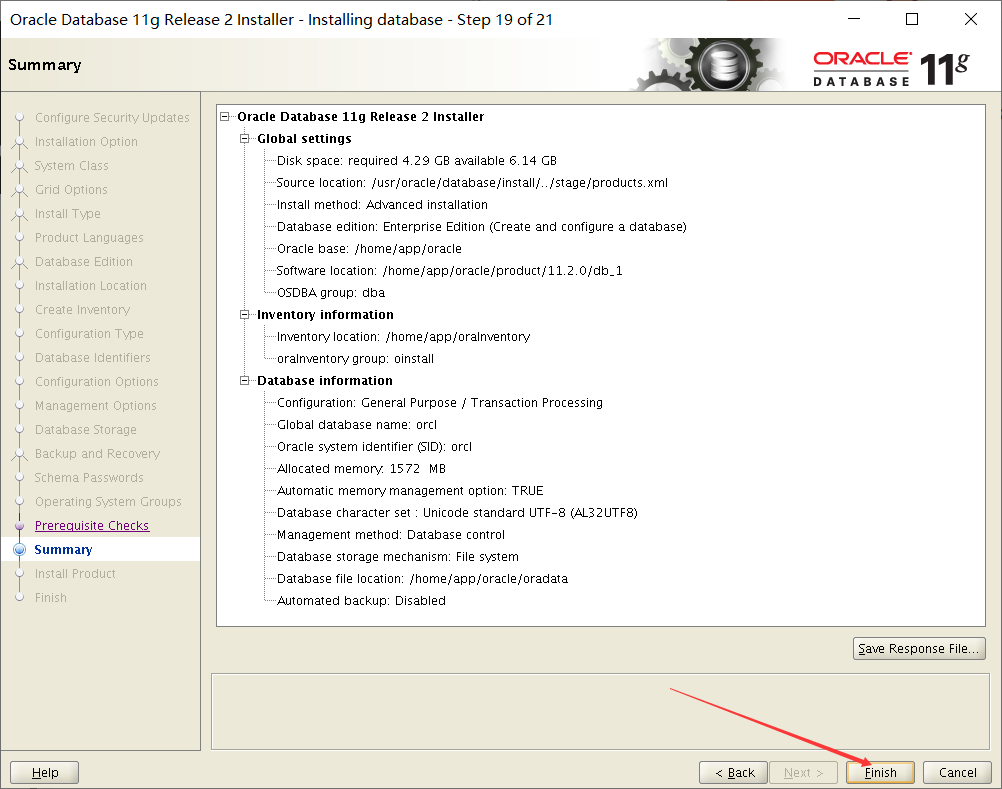The image size is (1002, 789).
Task: Select the 'Global settings' tree heading
Action: click(304, 139)
